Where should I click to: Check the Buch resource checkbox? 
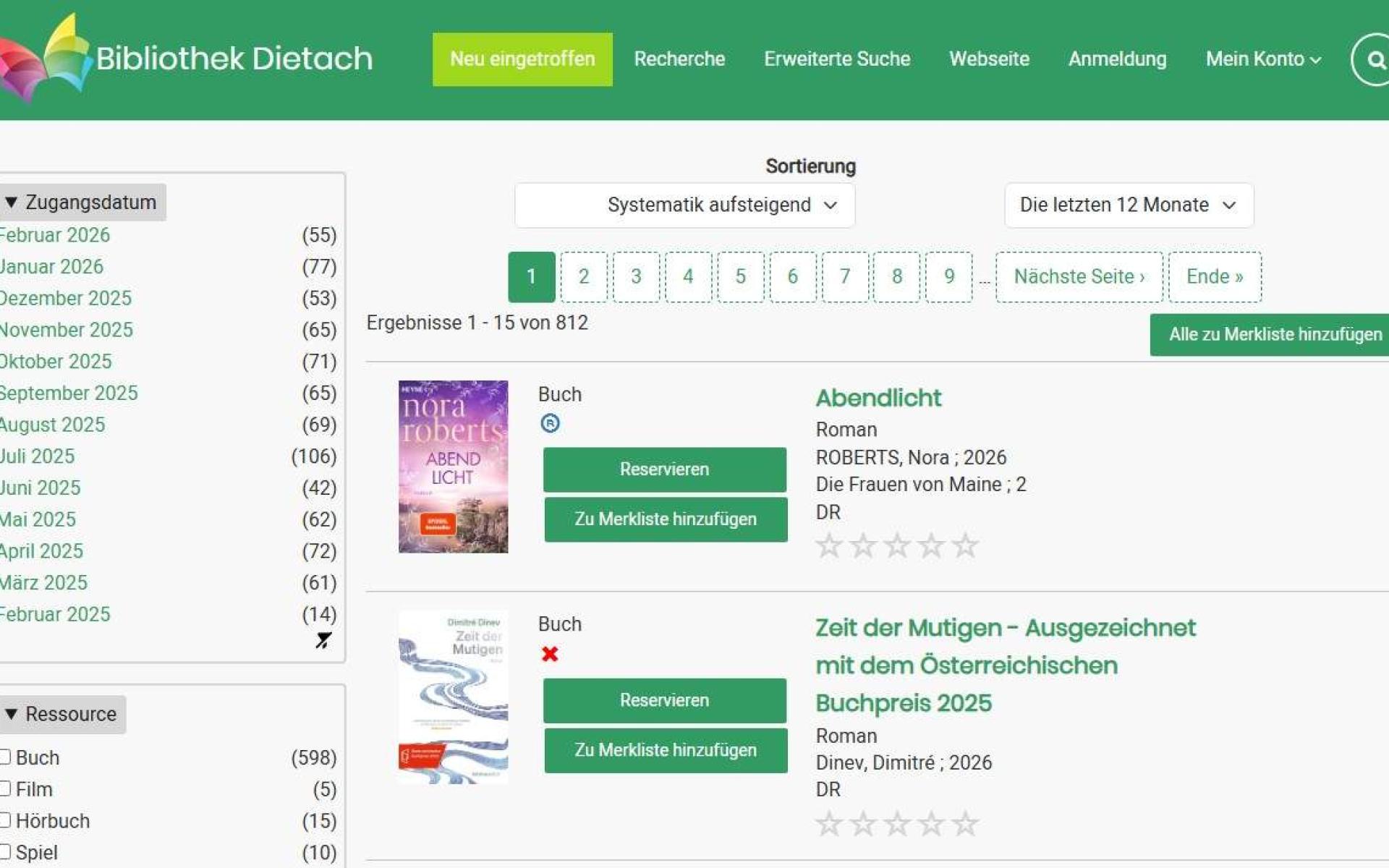[5, 757]
